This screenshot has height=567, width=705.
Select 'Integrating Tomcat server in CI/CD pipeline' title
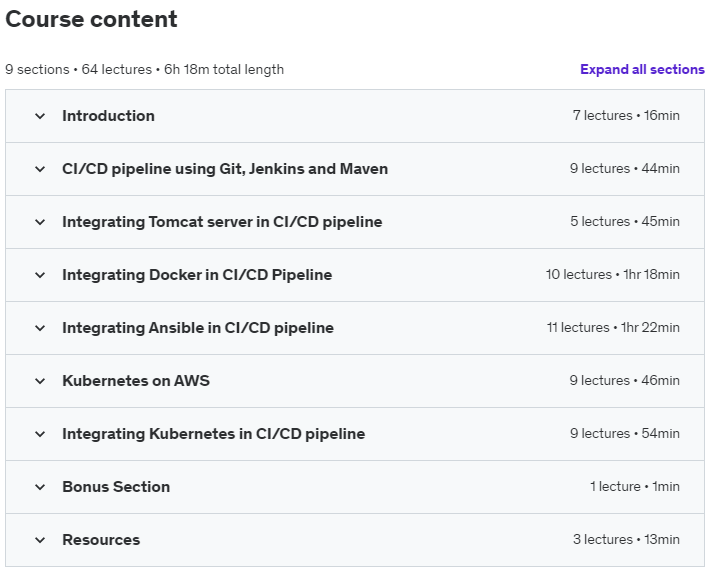(x=222, y=222)
